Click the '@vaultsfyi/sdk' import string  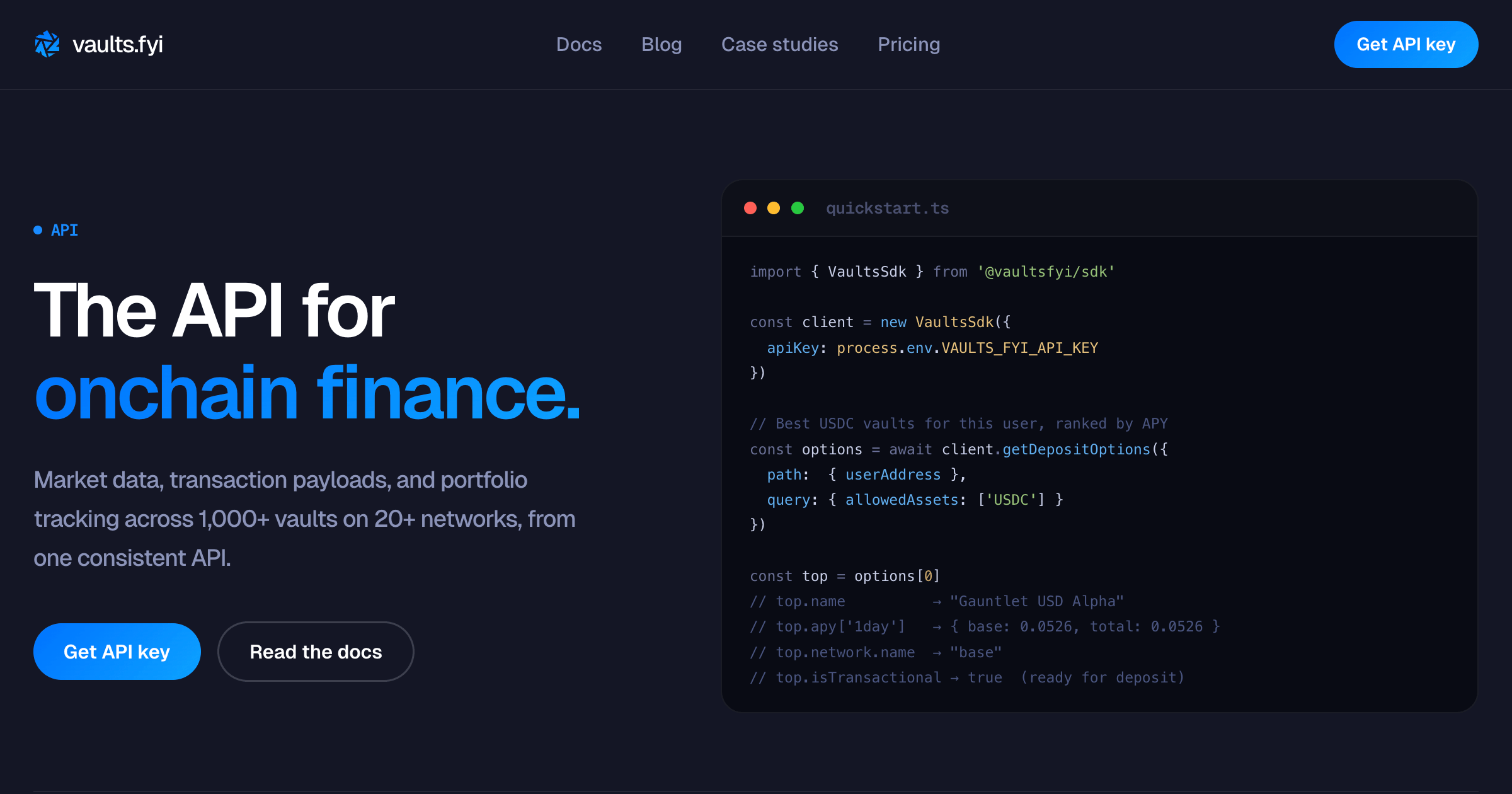tap(1046, 272)
